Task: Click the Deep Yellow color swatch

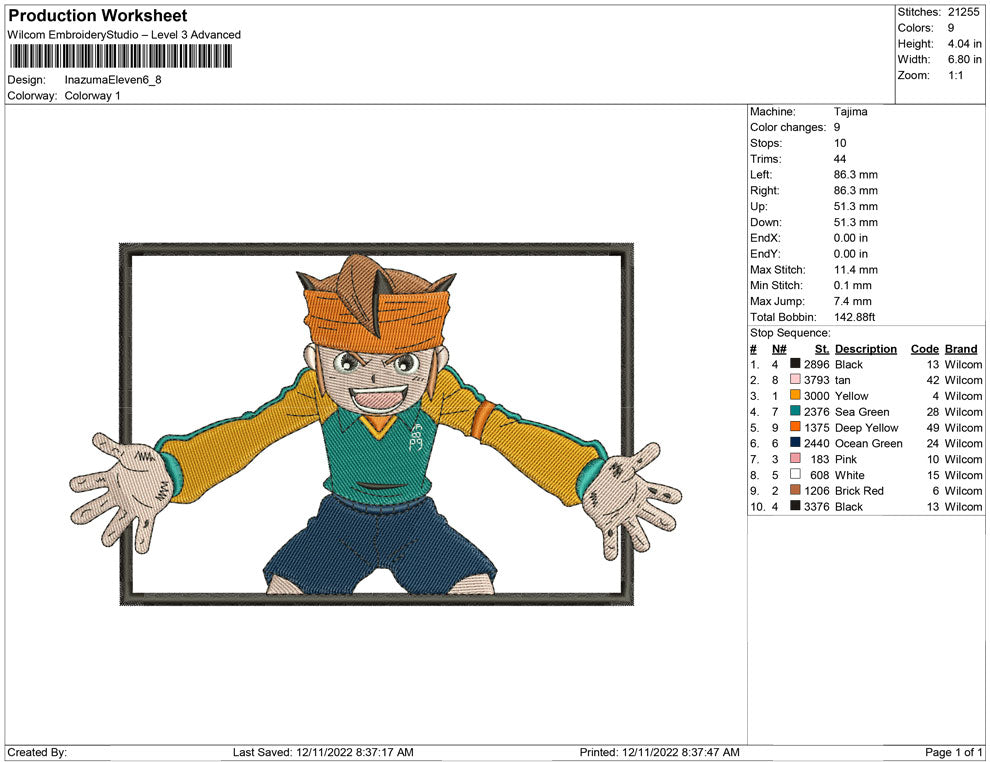Action: click(795, 427)
